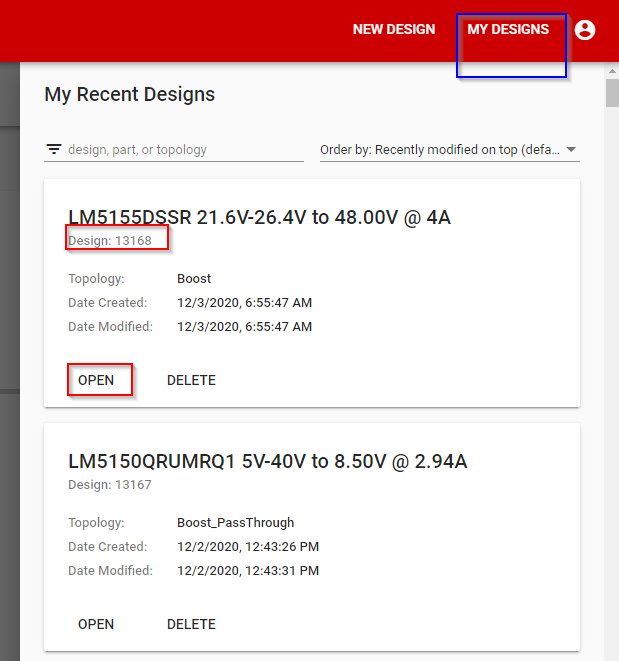619x661 pixels.
Task: Expand the Order by dropdown arrow
Action: pyautogui.click(x=571, y=149)
